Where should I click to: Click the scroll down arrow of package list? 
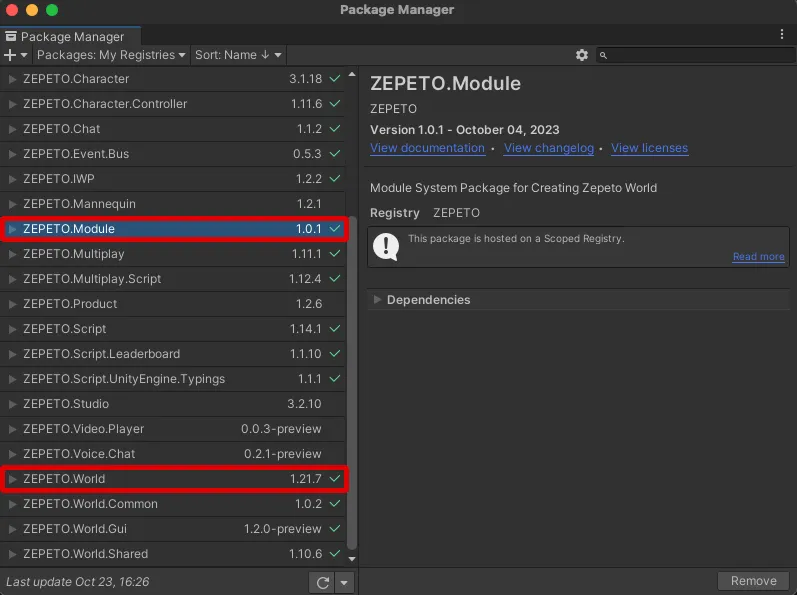[352, 559]
